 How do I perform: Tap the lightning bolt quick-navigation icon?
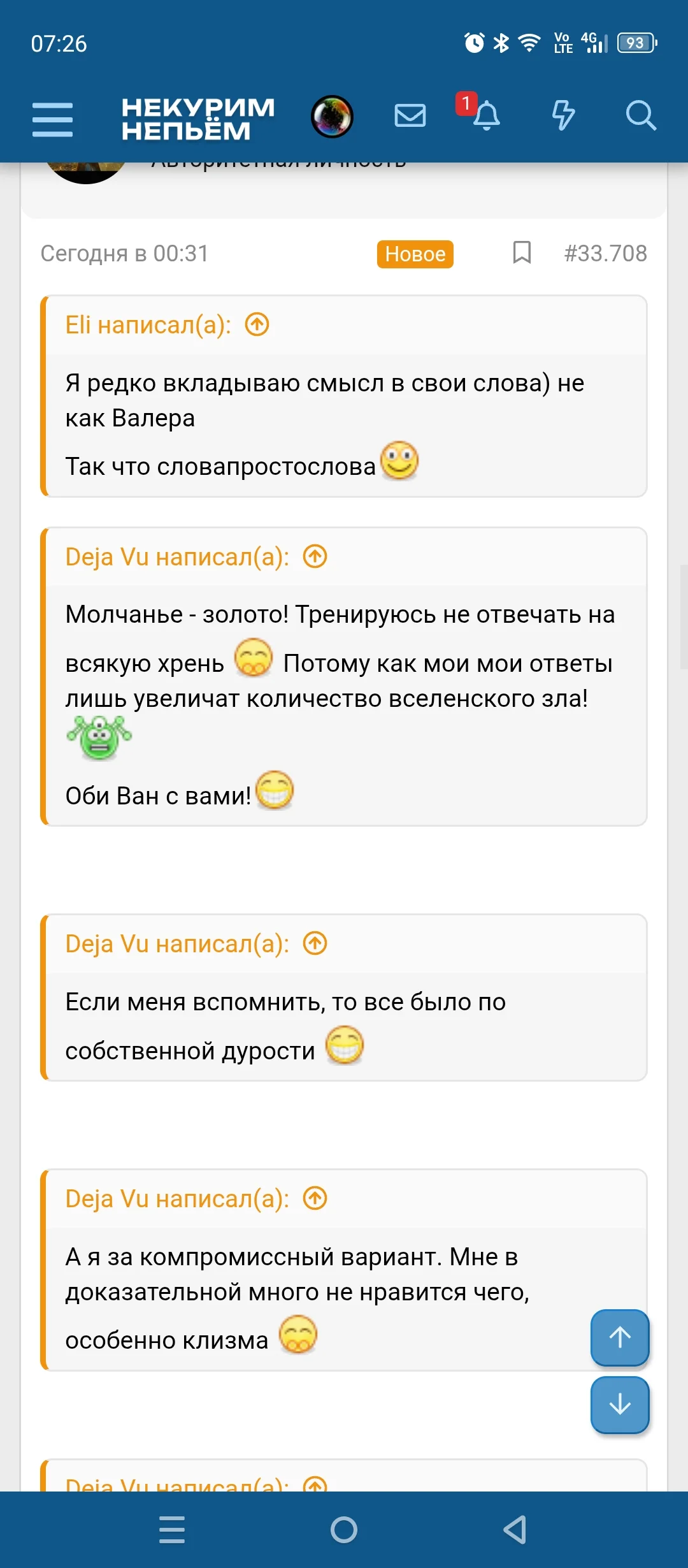(563, 115)
